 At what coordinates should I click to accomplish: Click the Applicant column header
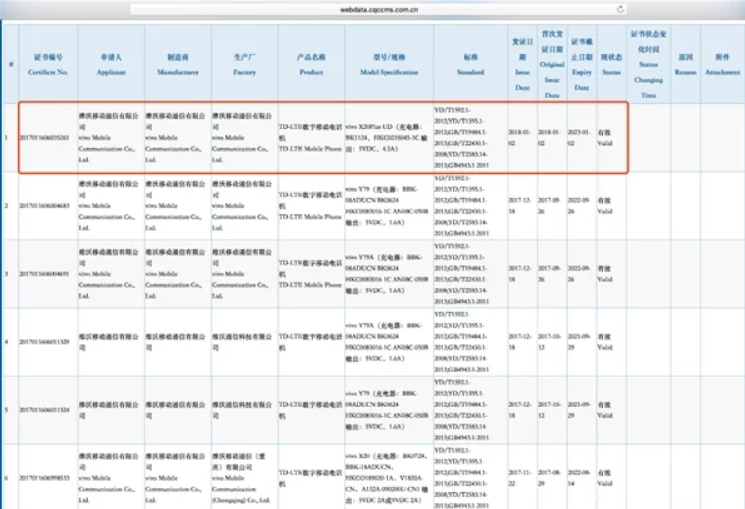pyautogui.click(x=111, y=64)
